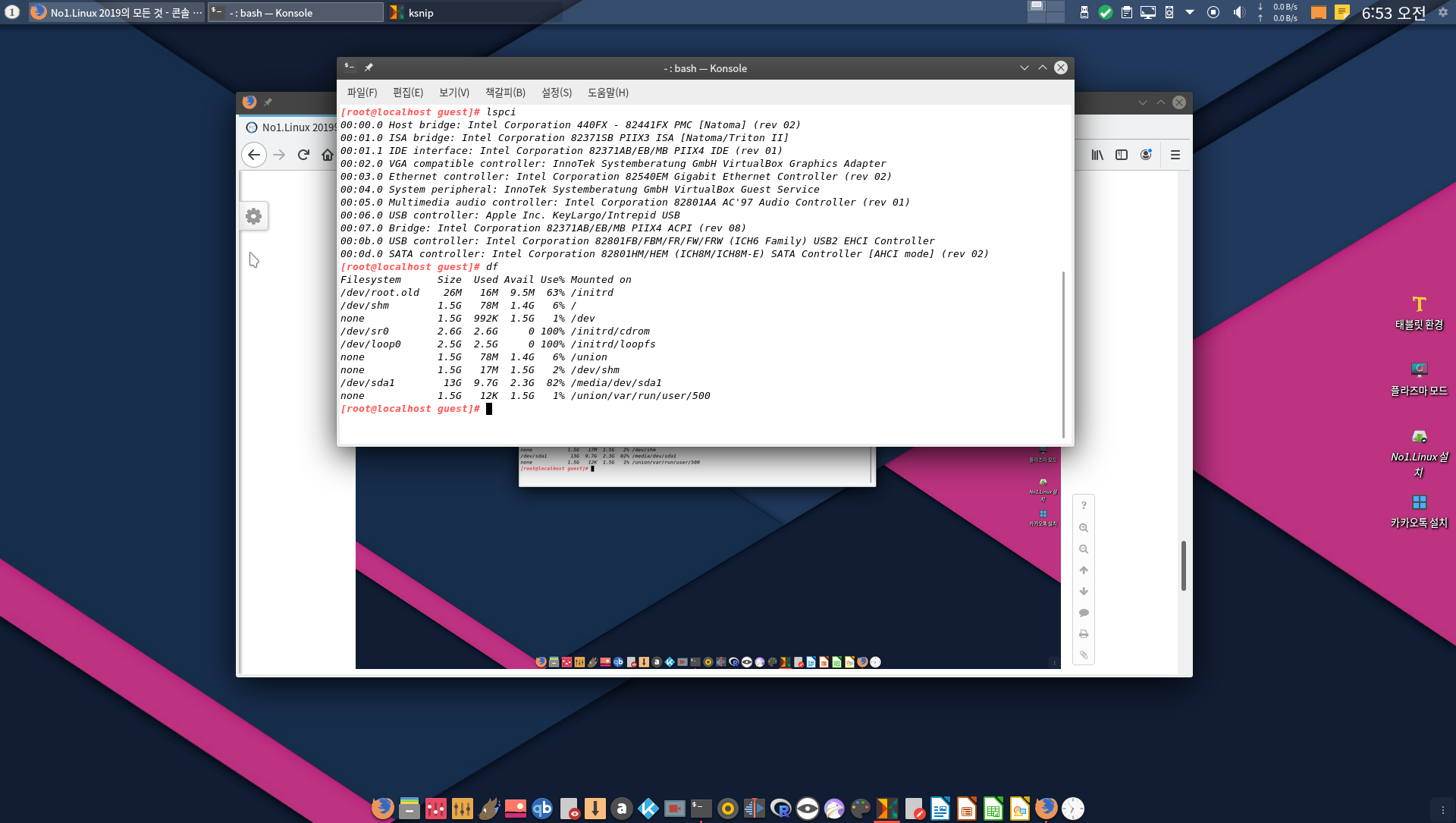Screen dimensions: 1456x823
Task: Click the Firefox page vertical scrollbar thumb
Action: pyautogui.click(x=1183, y=566)
